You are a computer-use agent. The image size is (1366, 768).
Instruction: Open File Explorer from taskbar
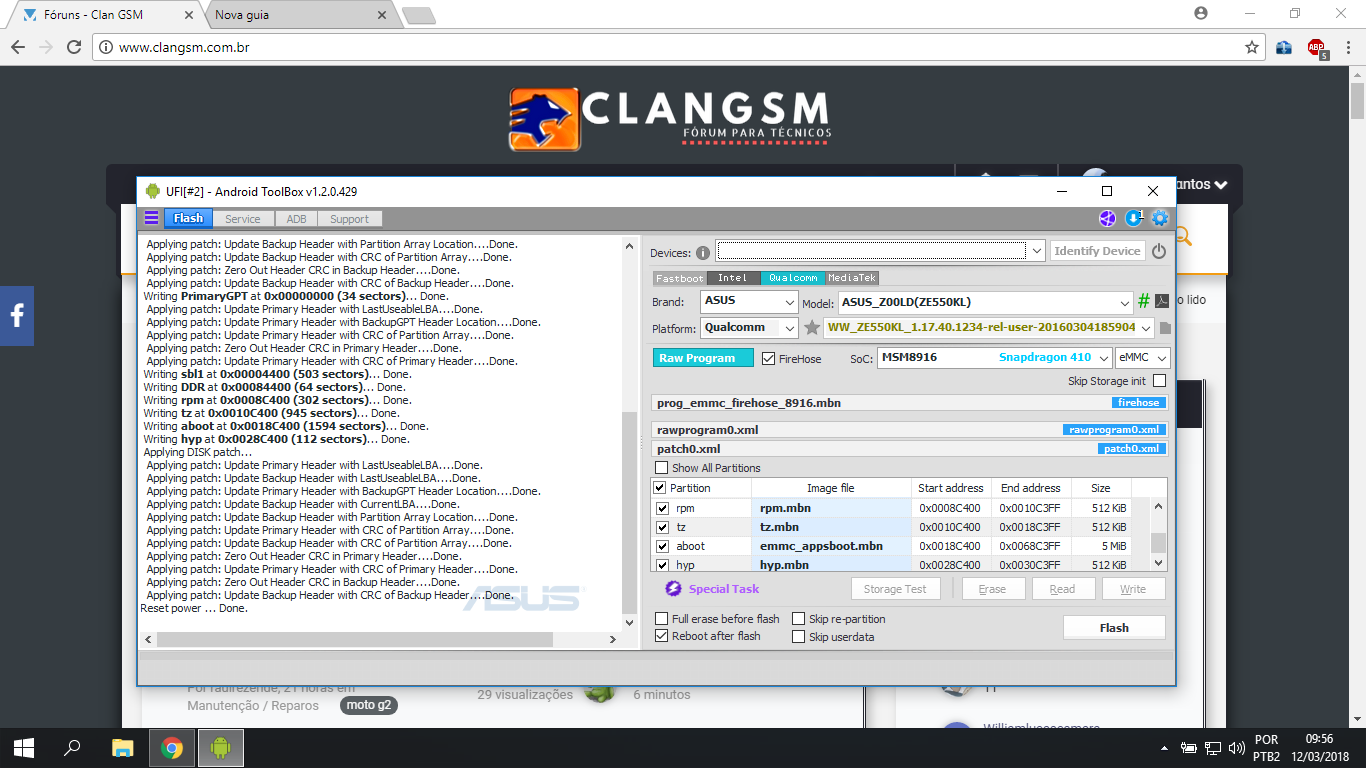pyautogui.click(x=122, y=748)
